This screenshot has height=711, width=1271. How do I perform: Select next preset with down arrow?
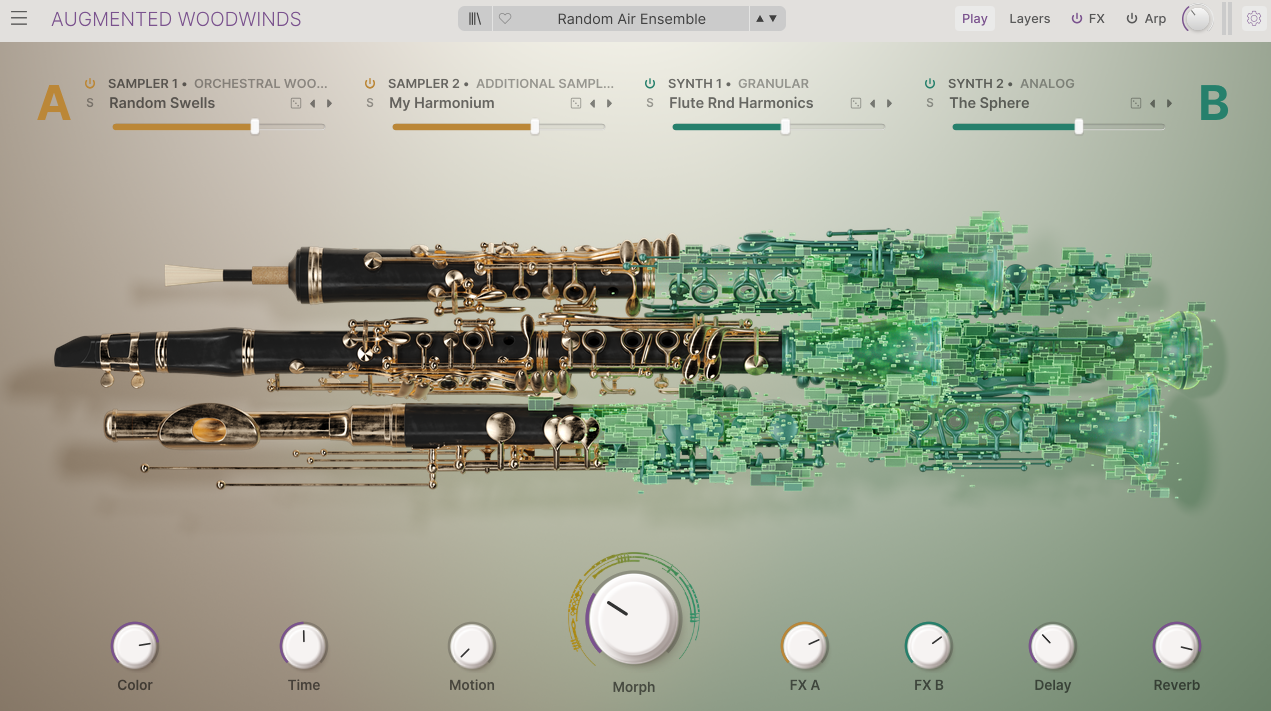(773, 19)
